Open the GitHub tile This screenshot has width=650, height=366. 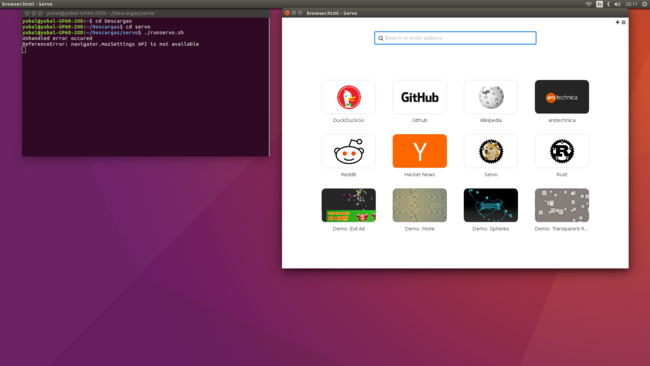point(420,97)
